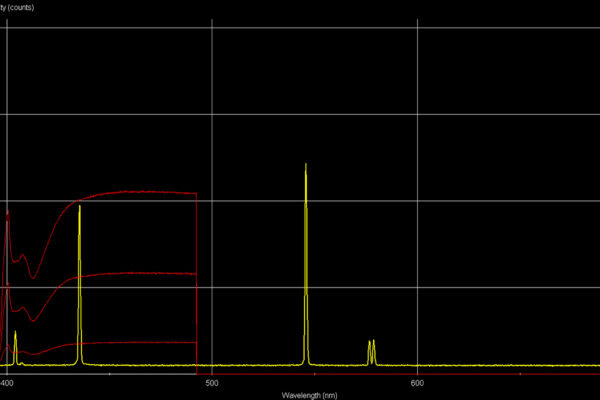Click the yellow doublet peak near 578 nm
600x400 pixels.
pos(371,345)
